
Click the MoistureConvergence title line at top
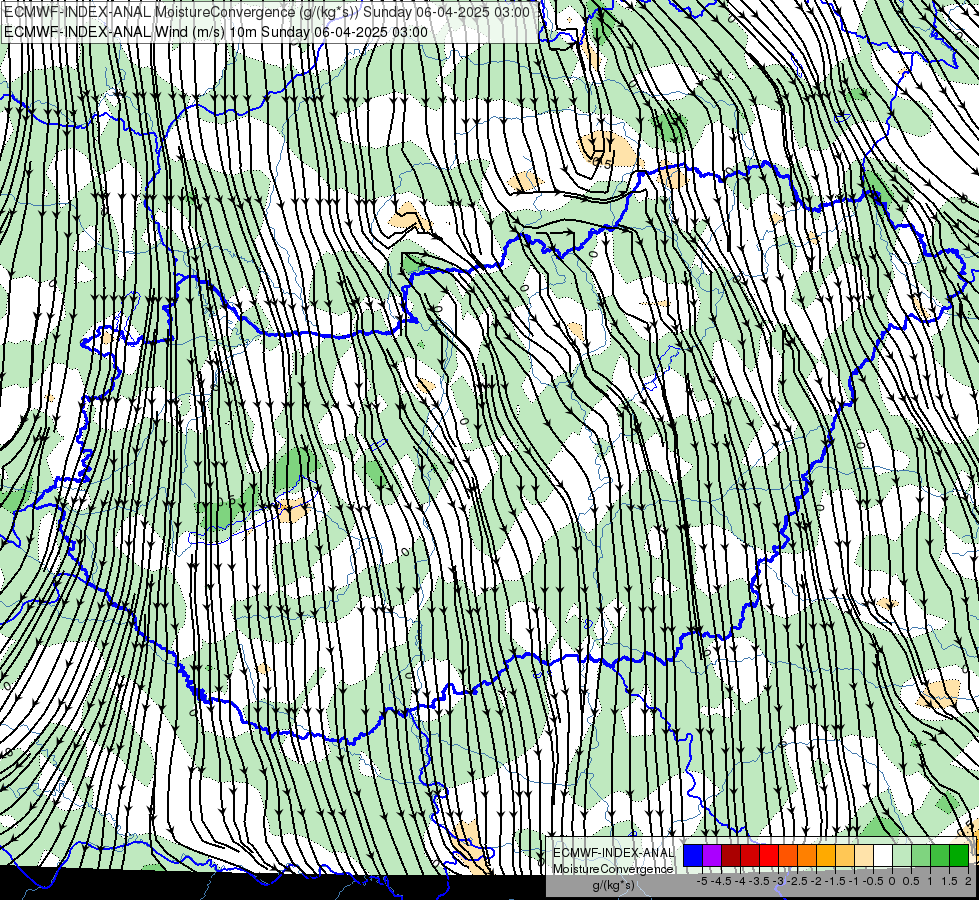coord(267,12)
